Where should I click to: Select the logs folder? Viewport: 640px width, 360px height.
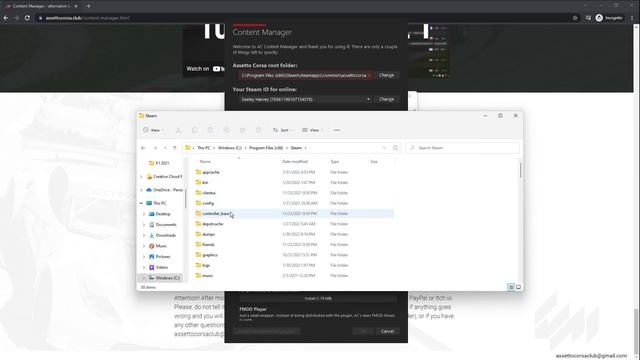pos(206,265)
